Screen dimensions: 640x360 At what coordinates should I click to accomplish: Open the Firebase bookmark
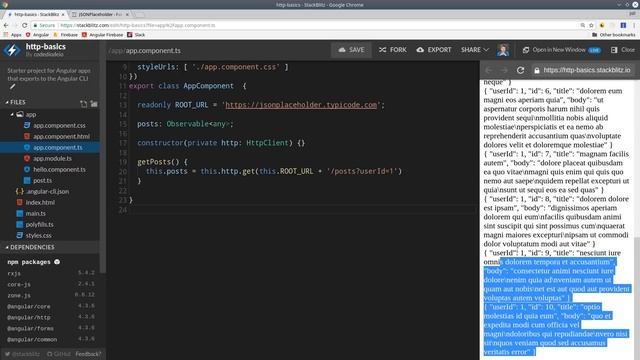[65, 35]
